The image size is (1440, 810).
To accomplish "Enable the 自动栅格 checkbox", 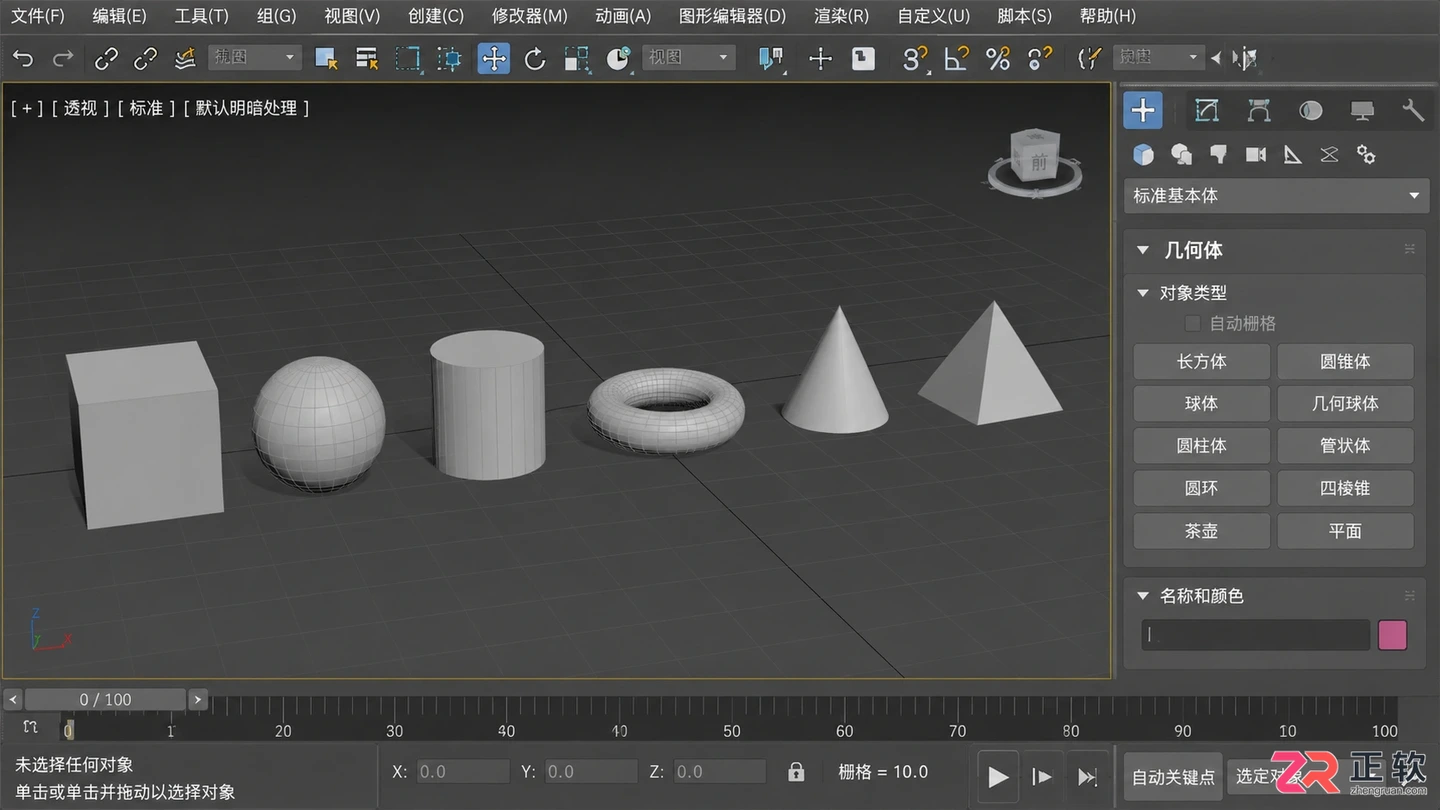I will pos(1192,323).
